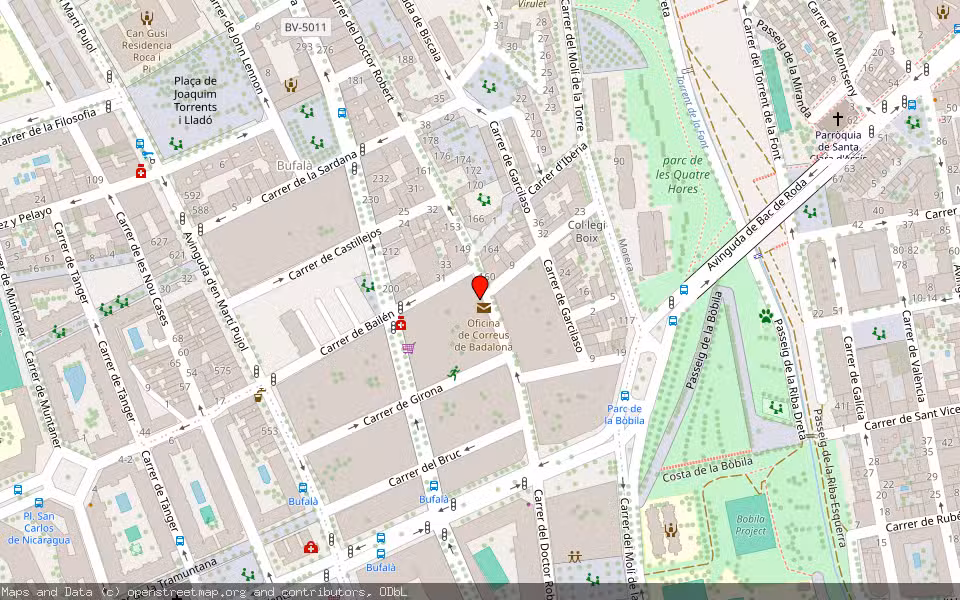Image resolution: width=960 pixels, height=600 pixels.
Task: Click the bus stop icon near Parròquia de Santa Clara
Action: coord(912,105)
